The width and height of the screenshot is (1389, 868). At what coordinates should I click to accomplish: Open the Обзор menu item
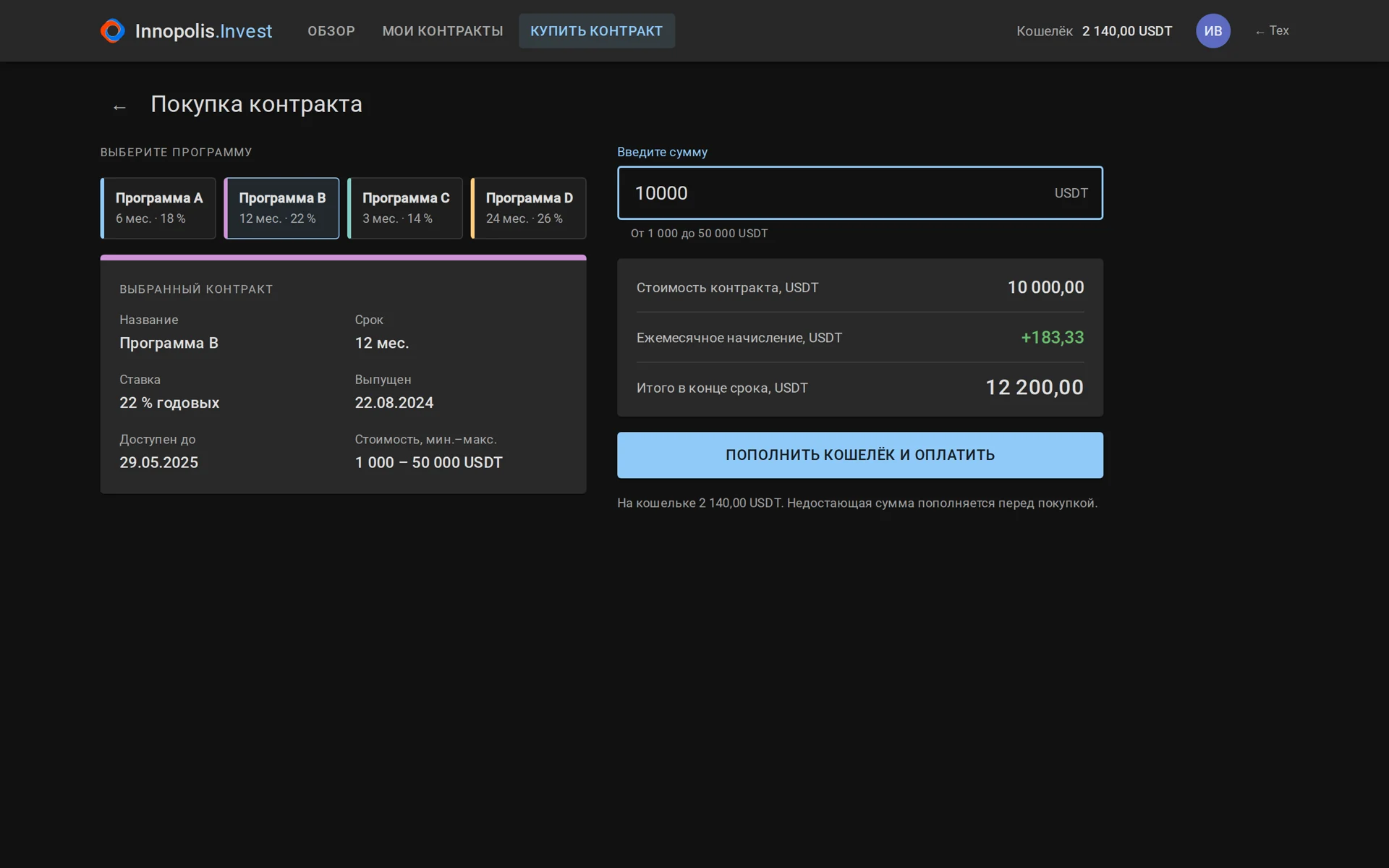click(x=331, y=31)
